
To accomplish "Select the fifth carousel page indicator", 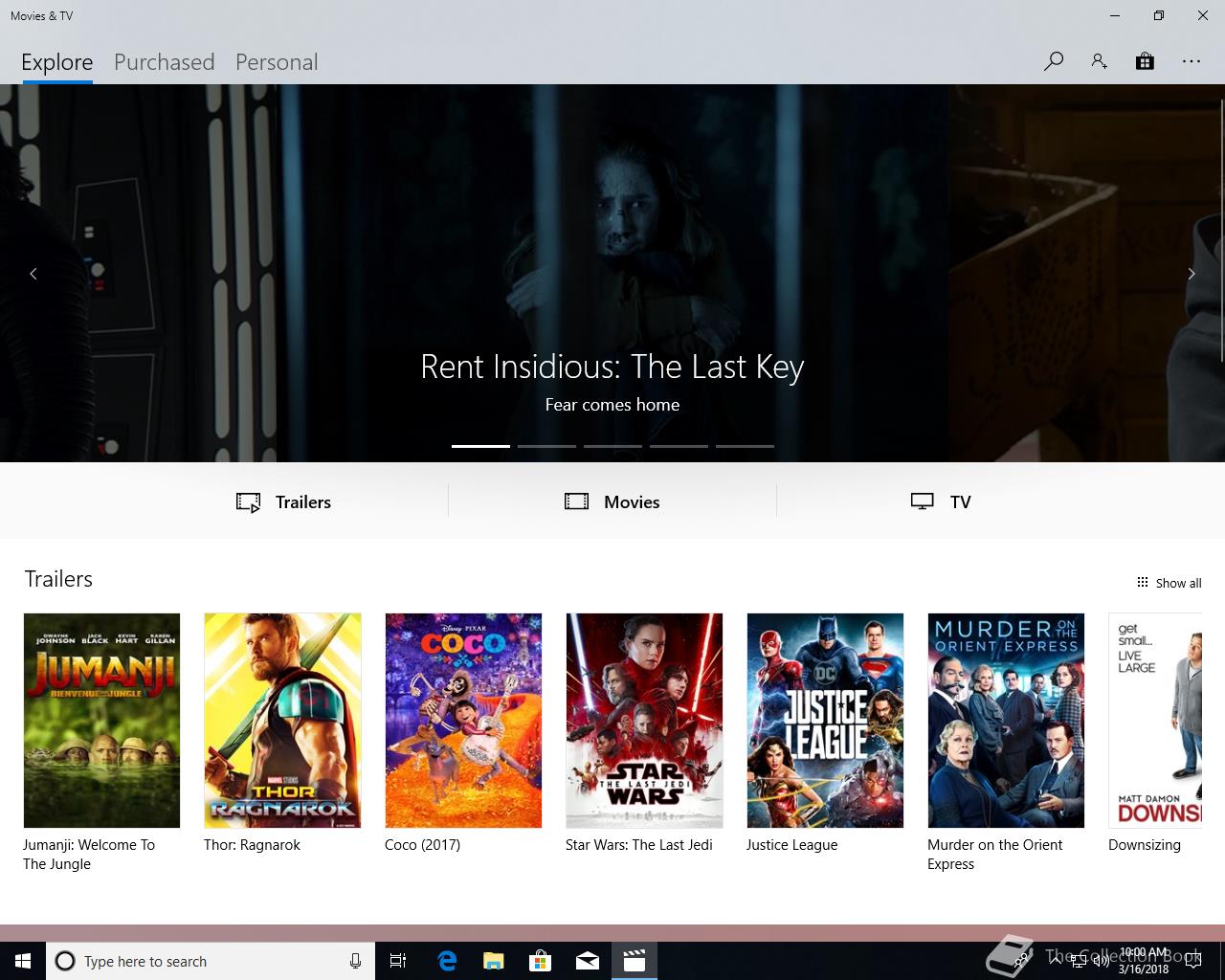I will (745, 446).
